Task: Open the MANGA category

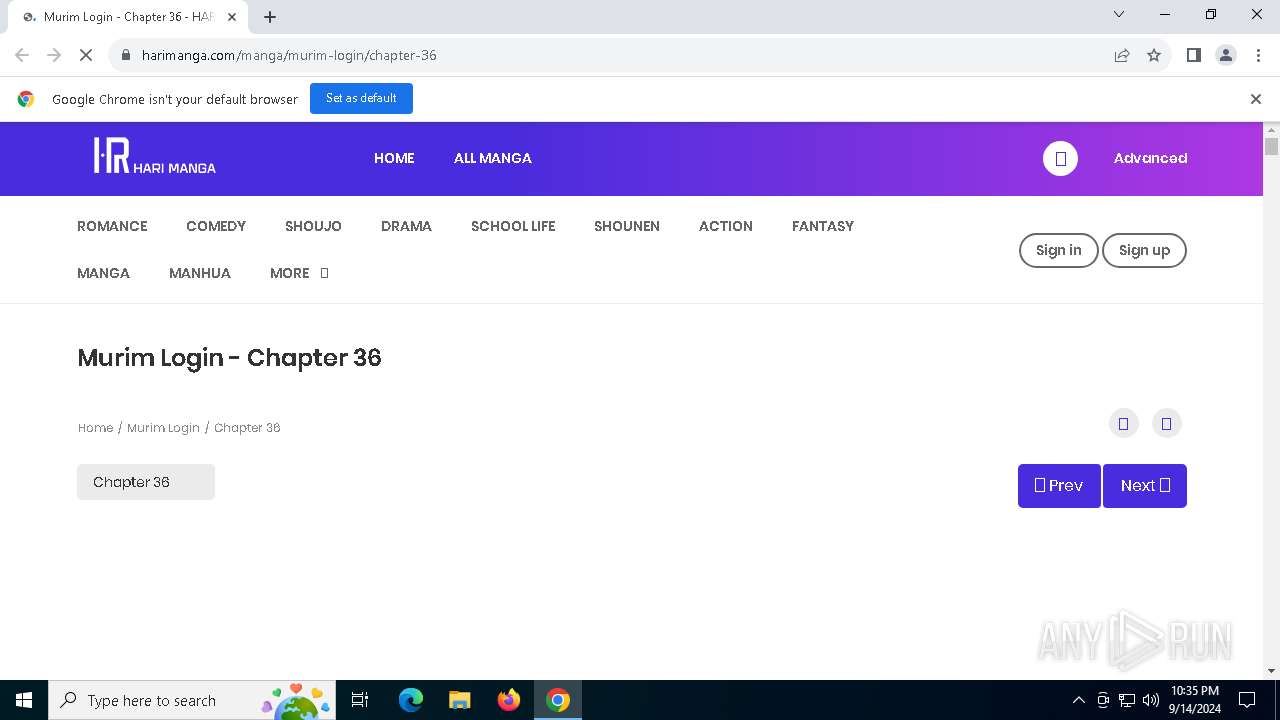Action: 104,273
